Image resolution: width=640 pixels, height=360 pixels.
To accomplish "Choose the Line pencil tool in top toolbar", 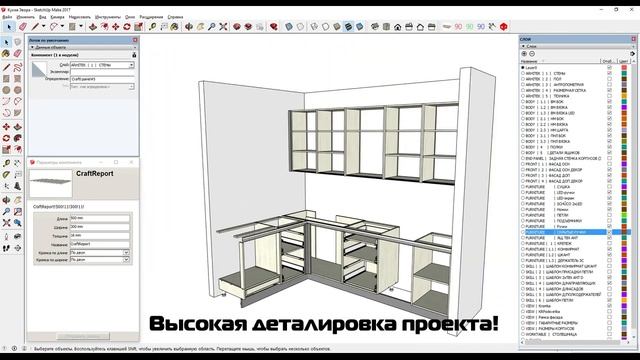I will click(35, 27).
